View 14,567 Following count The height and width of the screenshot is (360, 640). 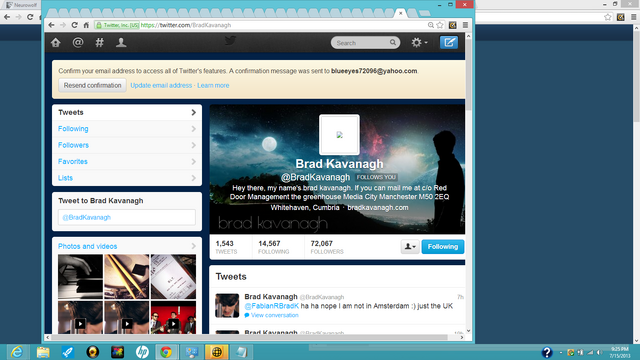(x=273, y=247)
